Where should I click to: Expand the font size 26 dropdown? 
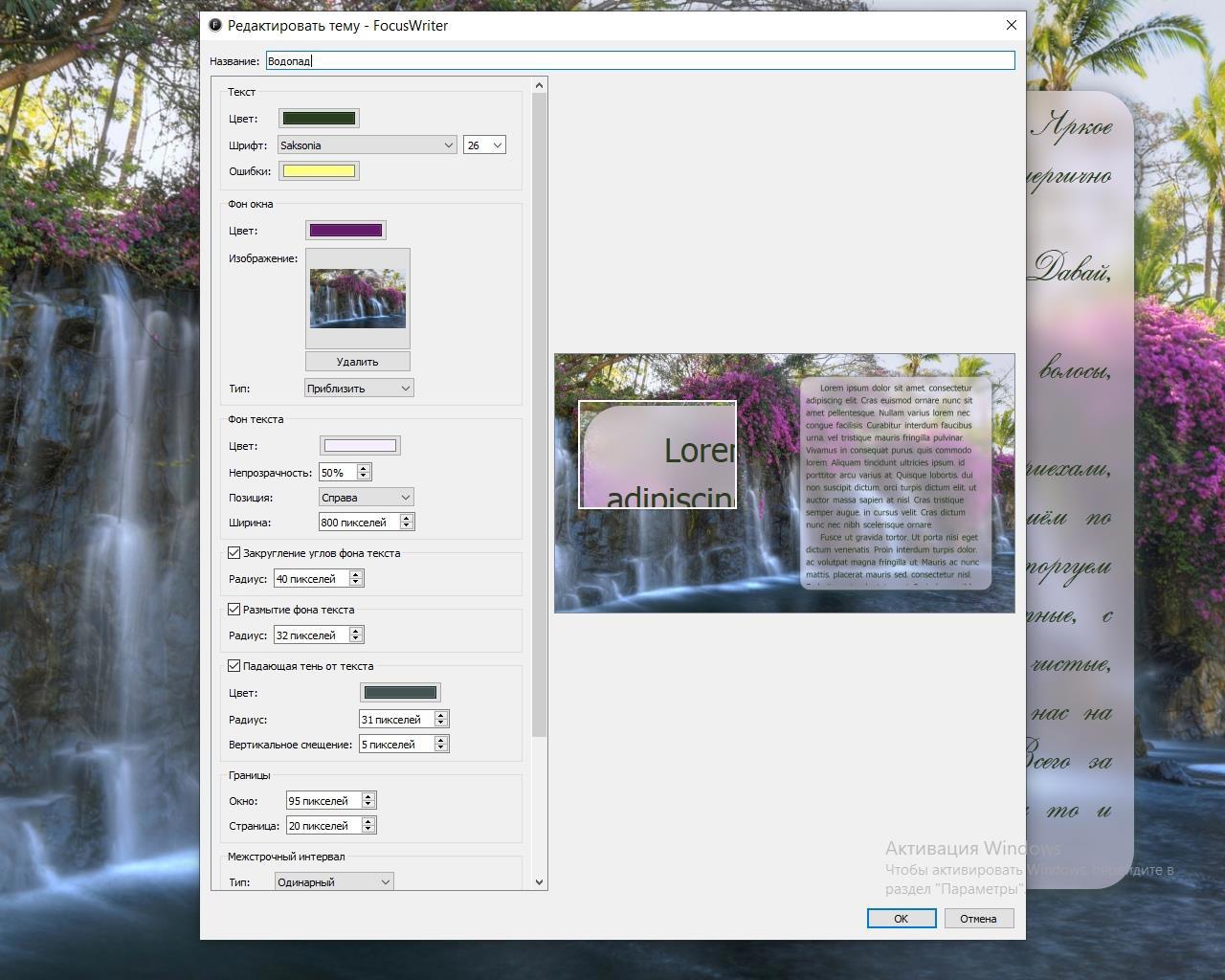pos(484,145)
